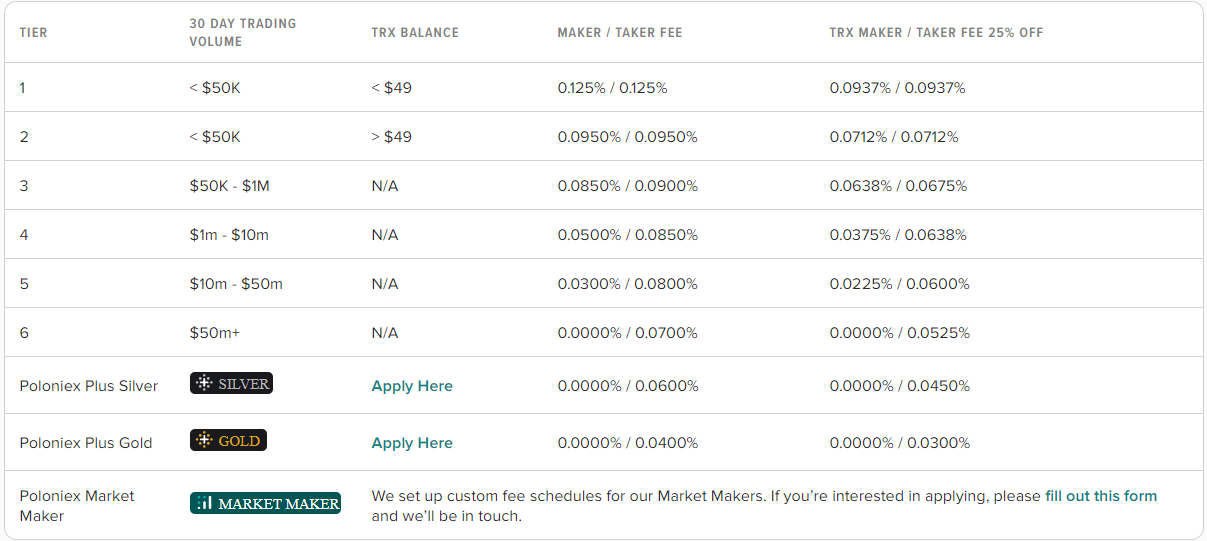Click the Gold tier badge icon
The height and width of the screenshot is (541, 1207).
coord(228,440)
